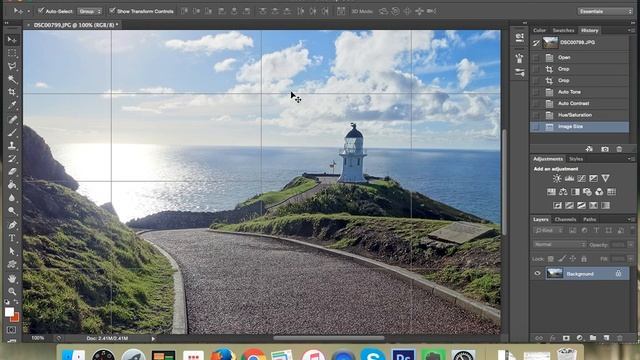Select the Eraser tool
Image resolution: width=640 pixels, height=360 pixels.
(x=12, y=171)
